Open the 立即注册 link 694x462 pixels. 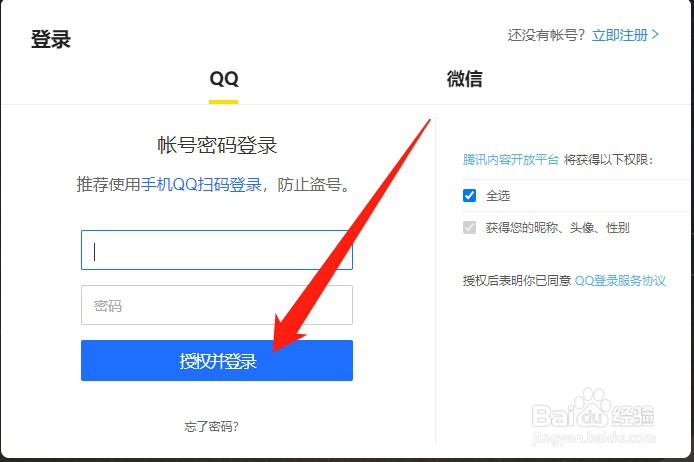620,35
